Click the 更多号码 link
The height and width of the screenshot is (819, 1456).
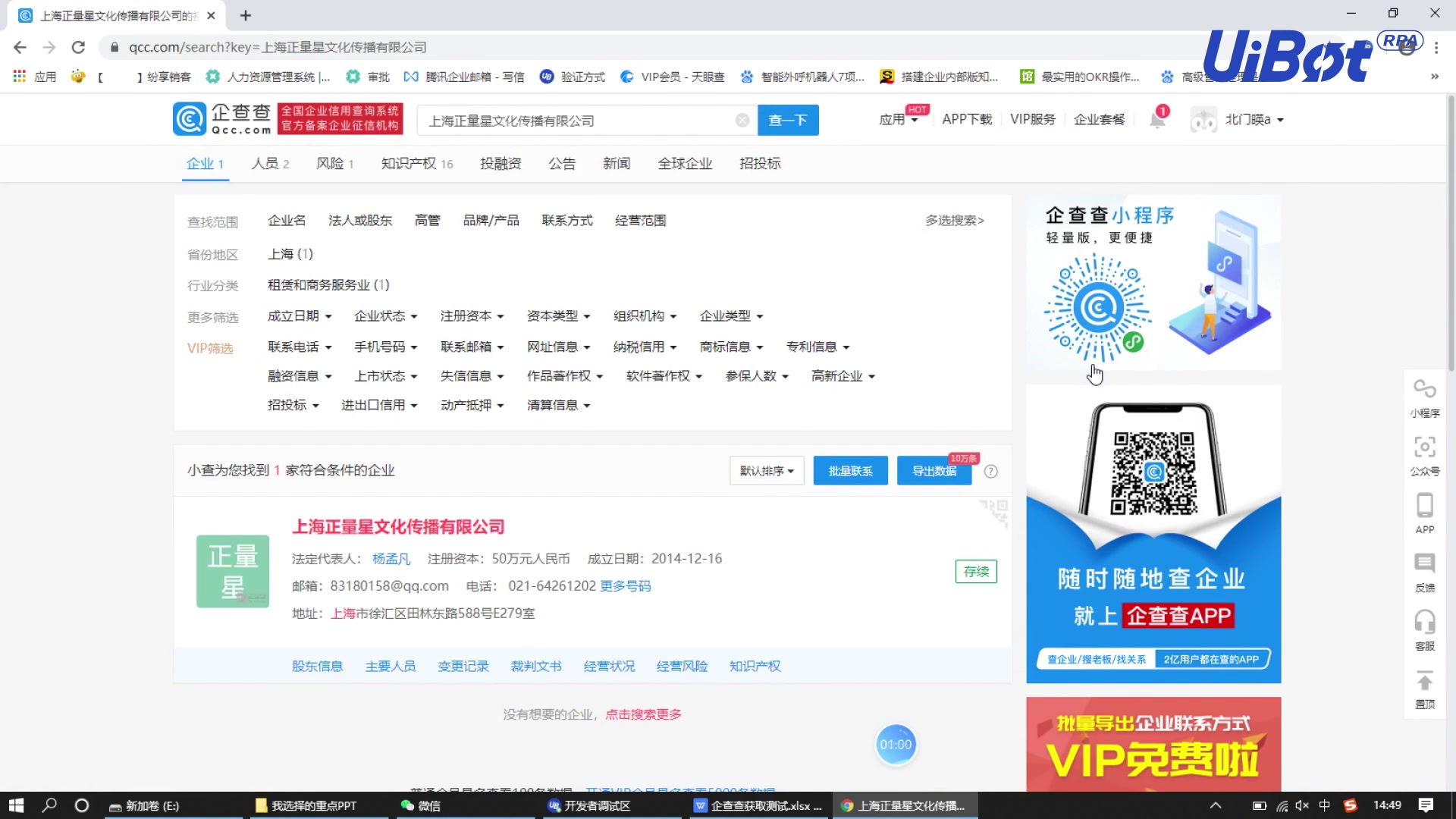(625, 586)
